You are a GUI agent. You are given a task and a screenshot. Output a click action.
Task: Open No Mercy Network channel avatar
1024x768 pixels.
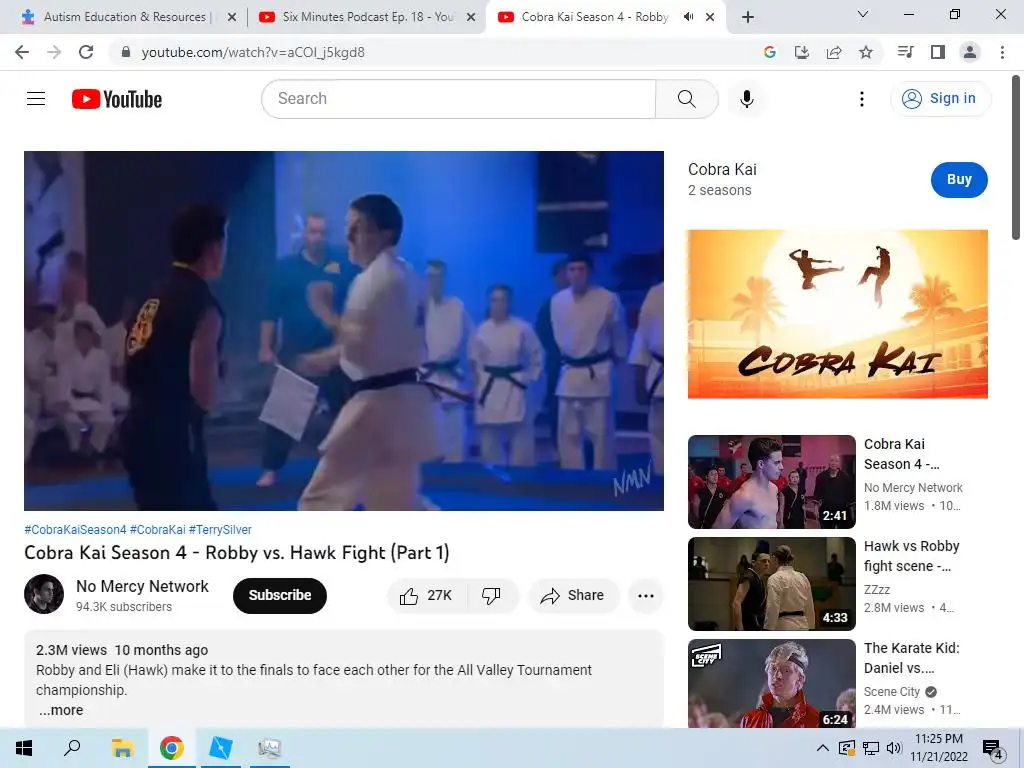coord(44,594)
